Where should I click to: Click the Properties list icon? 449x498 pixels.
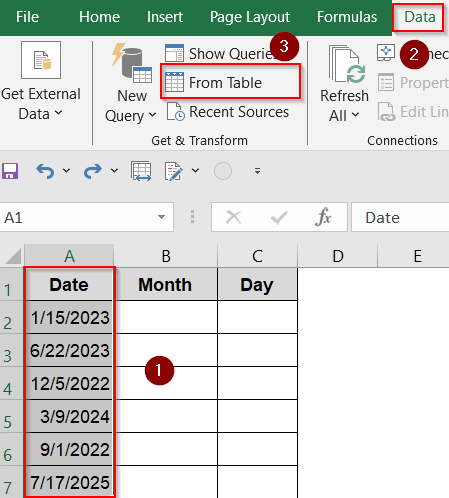[386, 82]
